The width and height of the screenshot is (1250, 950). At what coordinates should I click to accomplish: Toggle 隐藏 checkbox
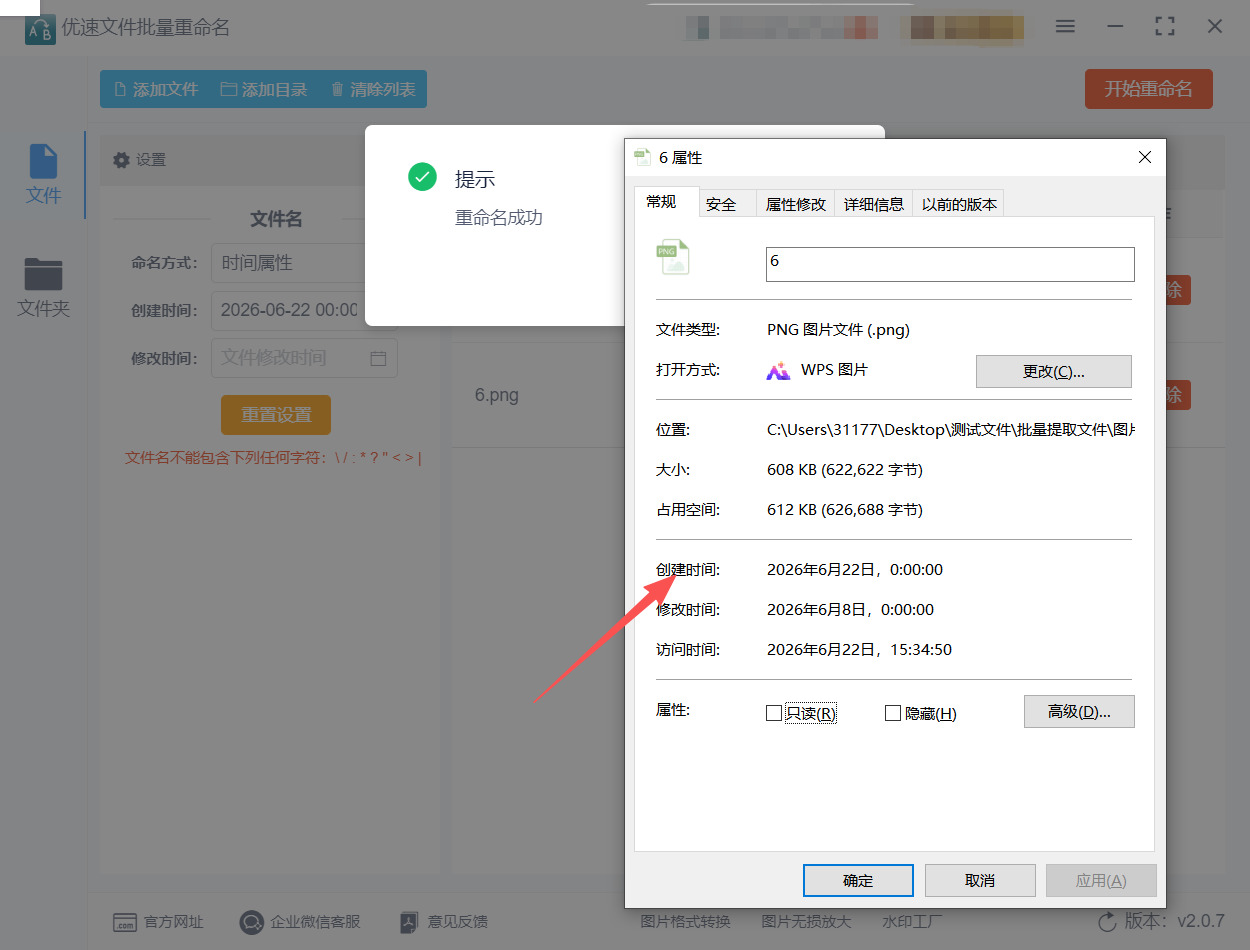[x=893, y=713]
